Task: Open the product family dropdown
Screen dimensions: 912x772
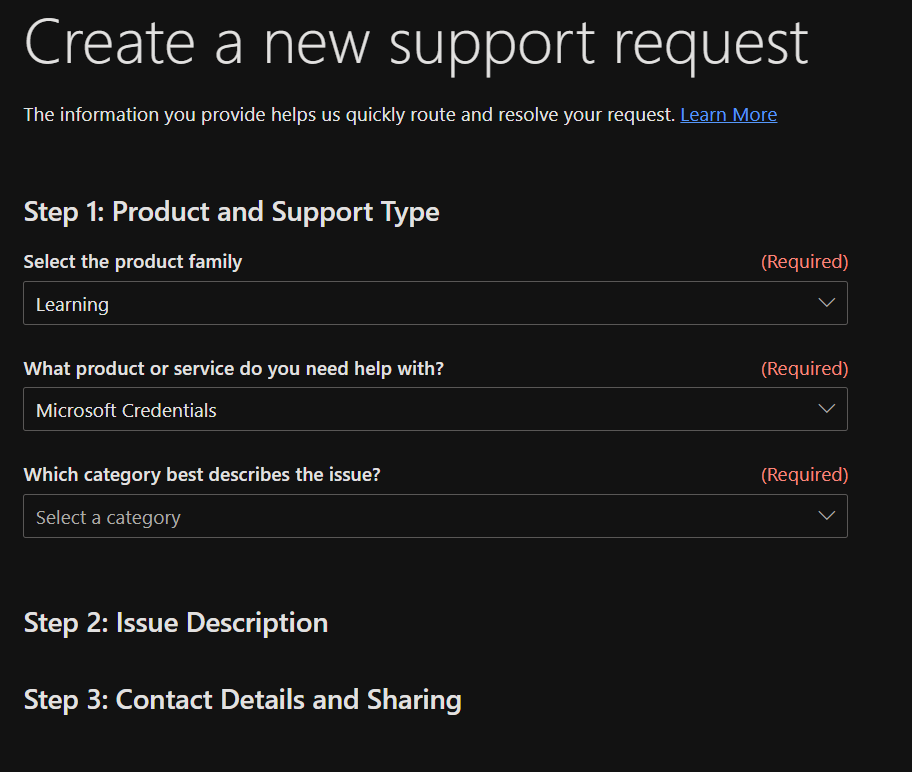Action: tap(434, 303)
